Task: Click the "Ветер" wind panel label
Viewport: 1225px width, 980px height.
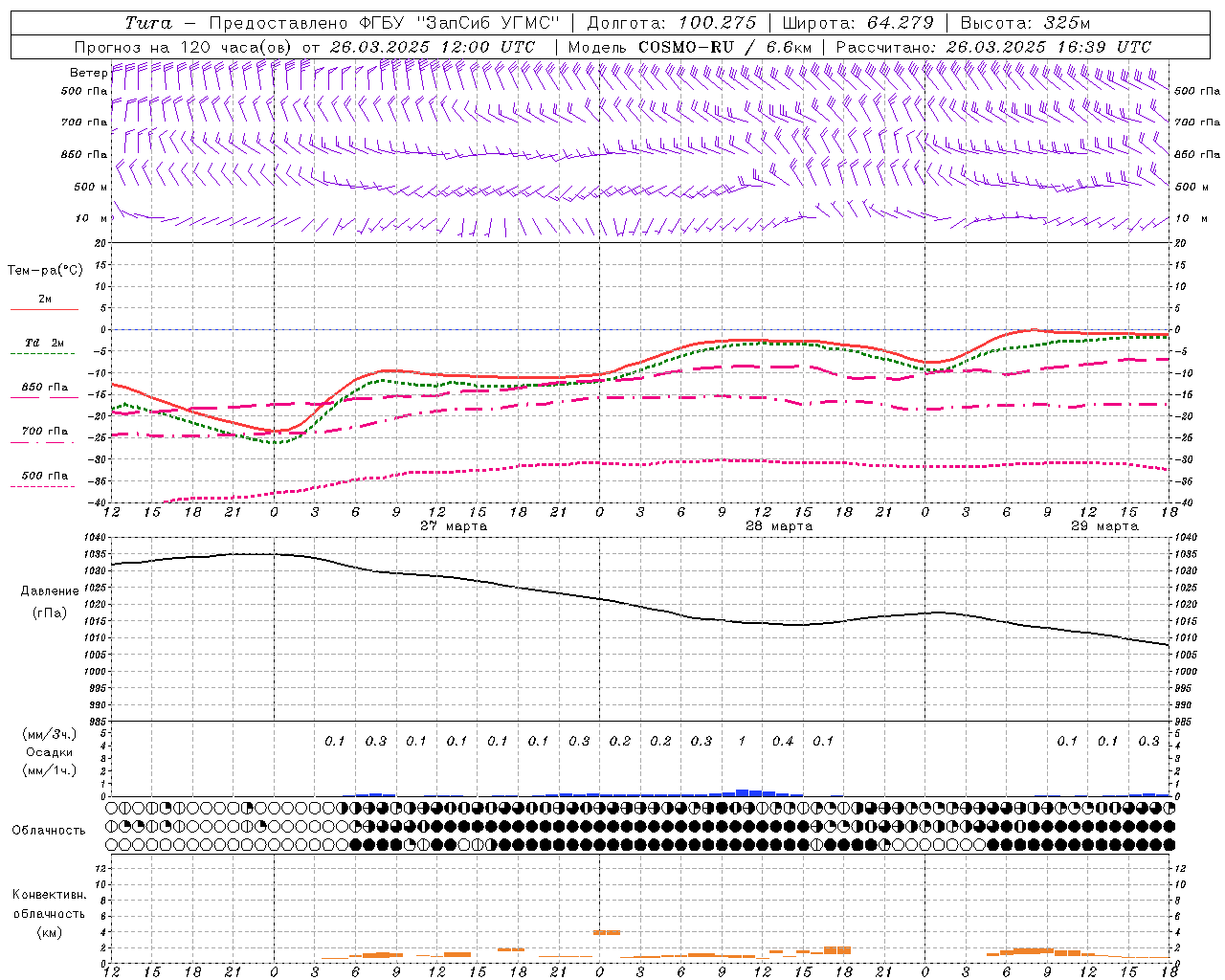Action: (x=88, y=72)
